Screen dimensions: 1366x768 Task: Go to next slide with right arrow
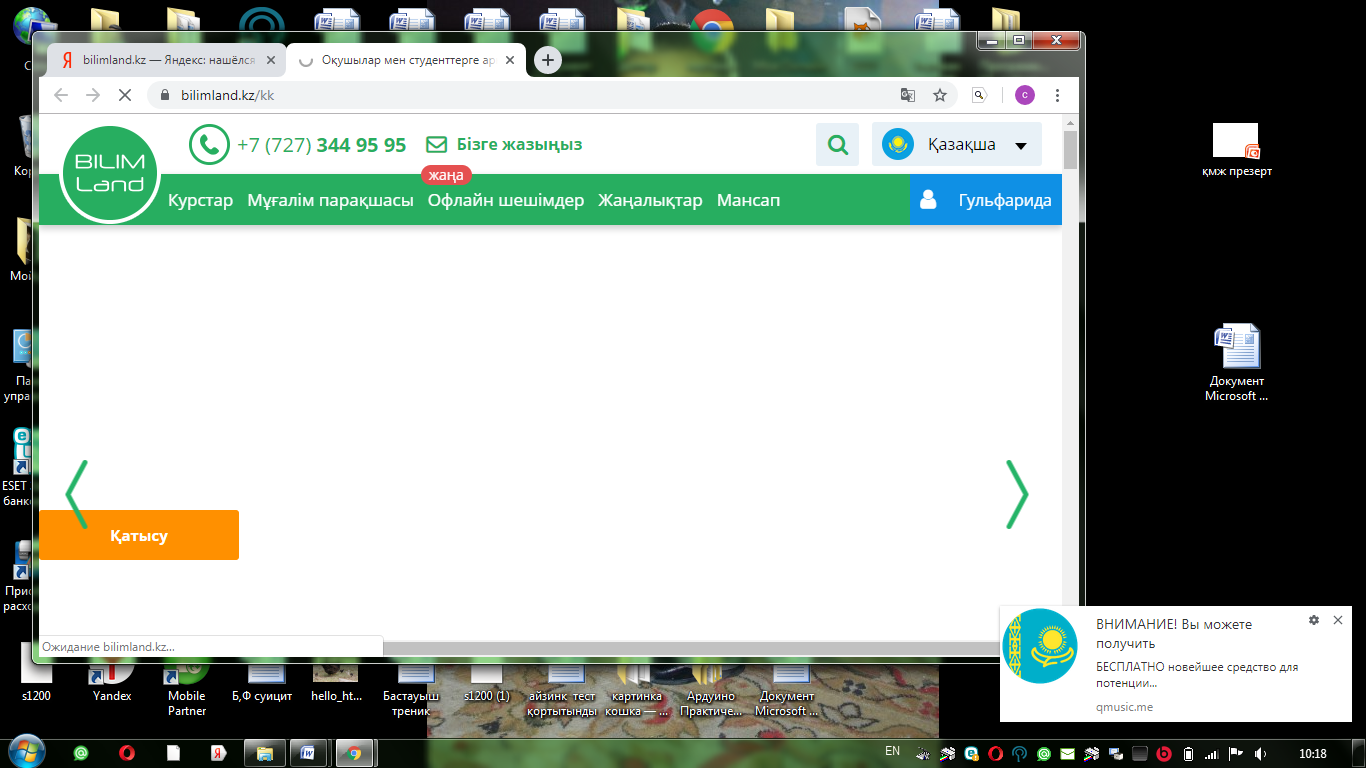[1016, 494]
